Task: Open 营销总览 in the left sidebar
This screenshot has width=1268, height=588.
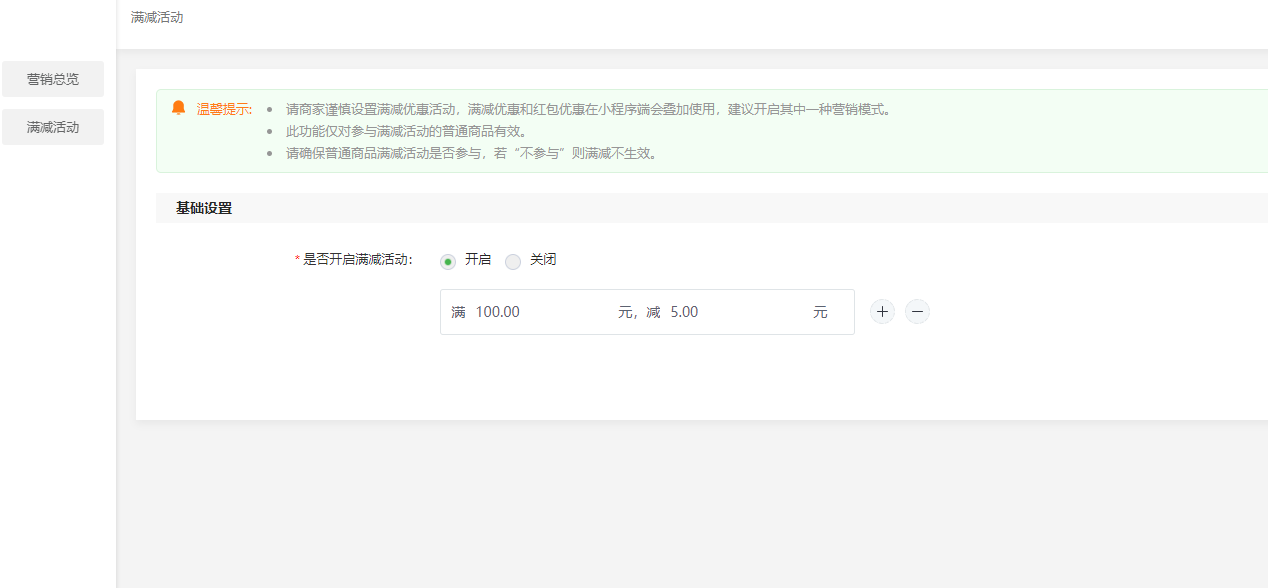Action: pos(53,79)
